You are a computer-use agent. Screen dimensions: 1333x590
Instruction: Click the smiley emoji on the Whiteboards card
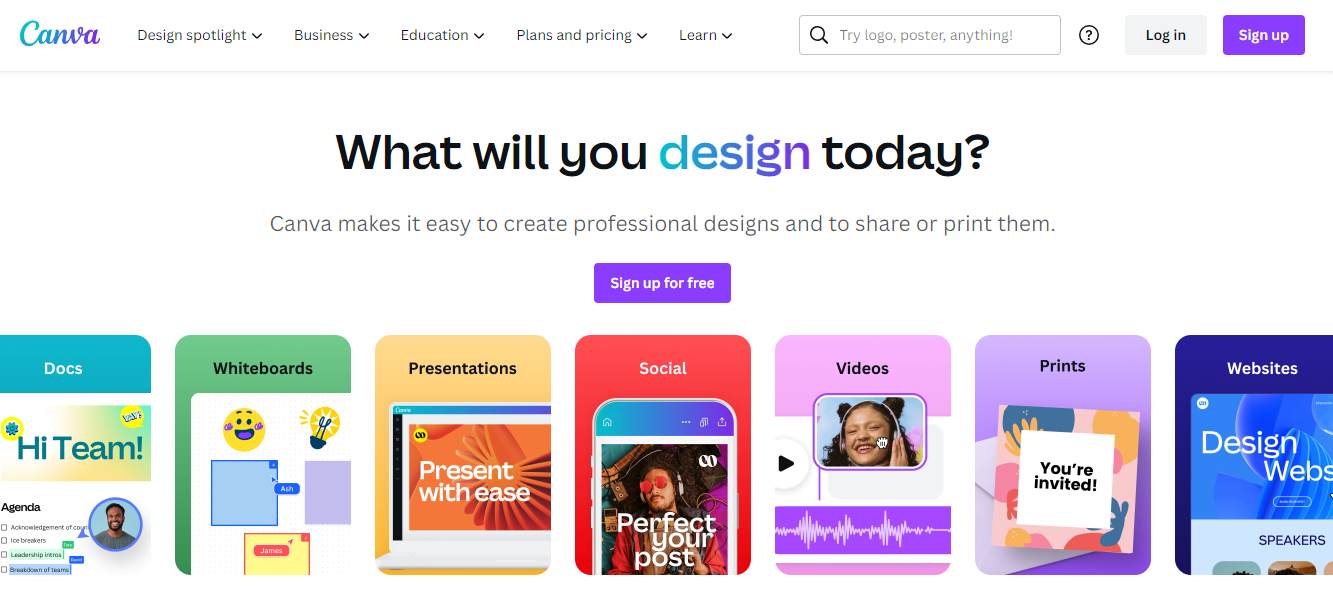click(244, 430)
